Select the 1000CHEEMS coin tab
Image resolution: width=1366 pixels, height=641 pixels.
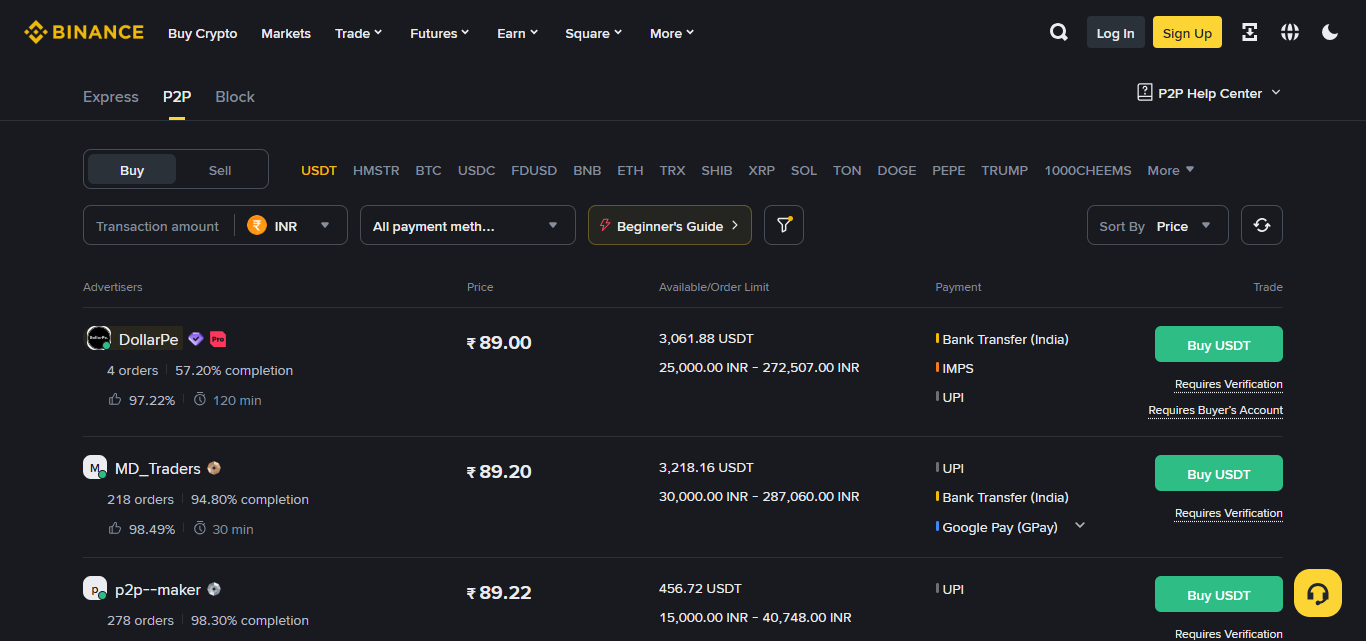tap(1088, 170)
